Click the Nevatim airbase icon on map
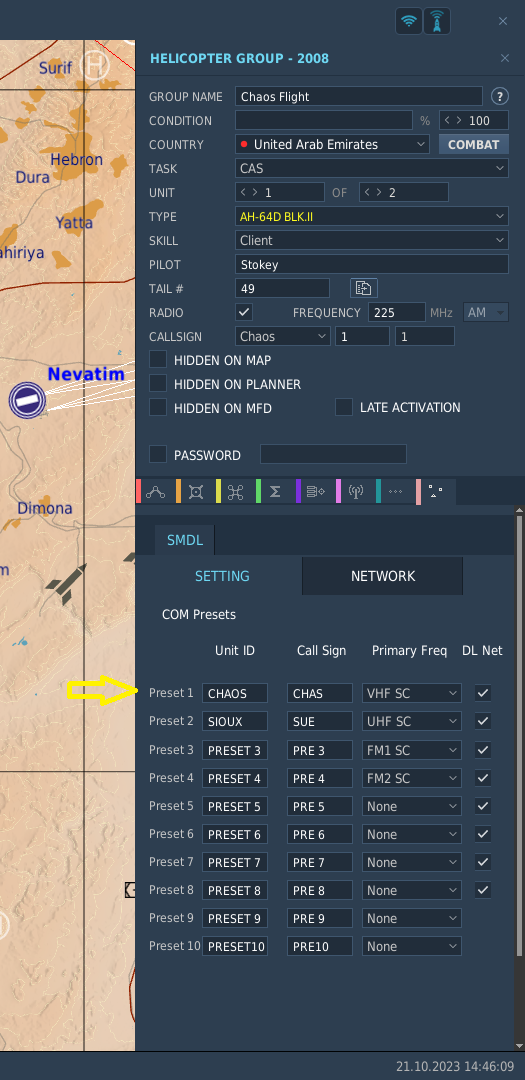Screen dimensions: 525x1080 [27, 399]
